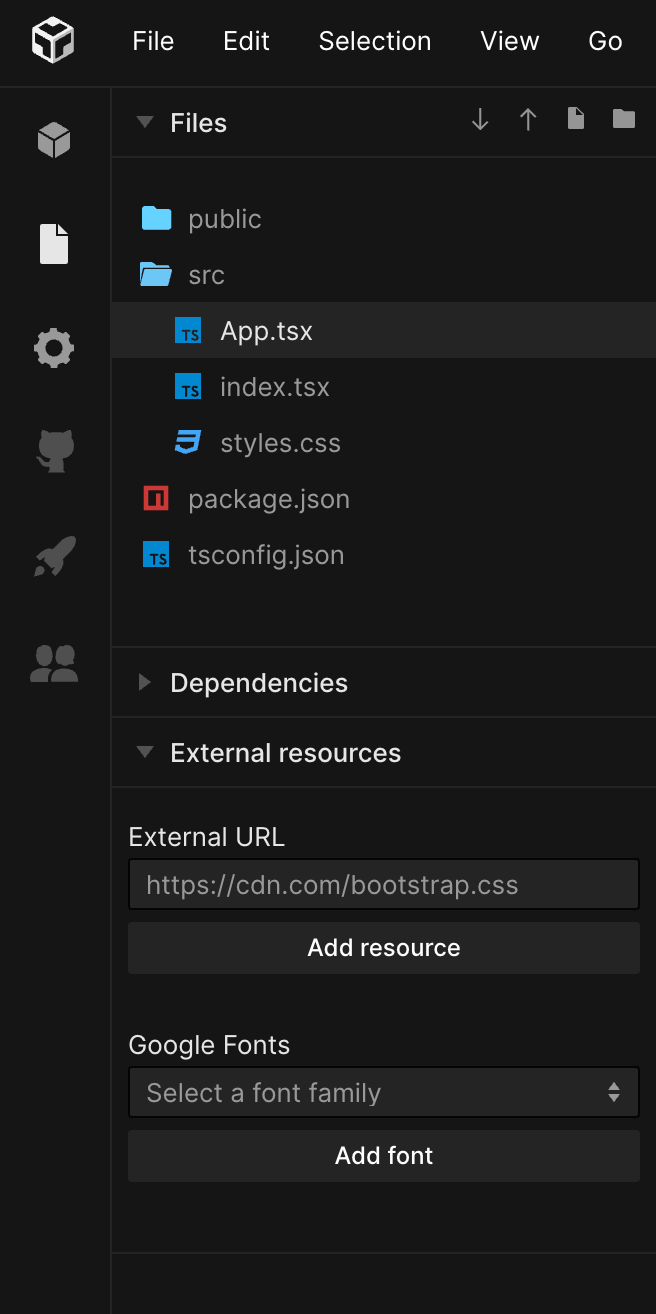Open the GitHub panel in the sidebar
Image resolution: width=656 pixels, height=1314 pixels.
(53, 451)
